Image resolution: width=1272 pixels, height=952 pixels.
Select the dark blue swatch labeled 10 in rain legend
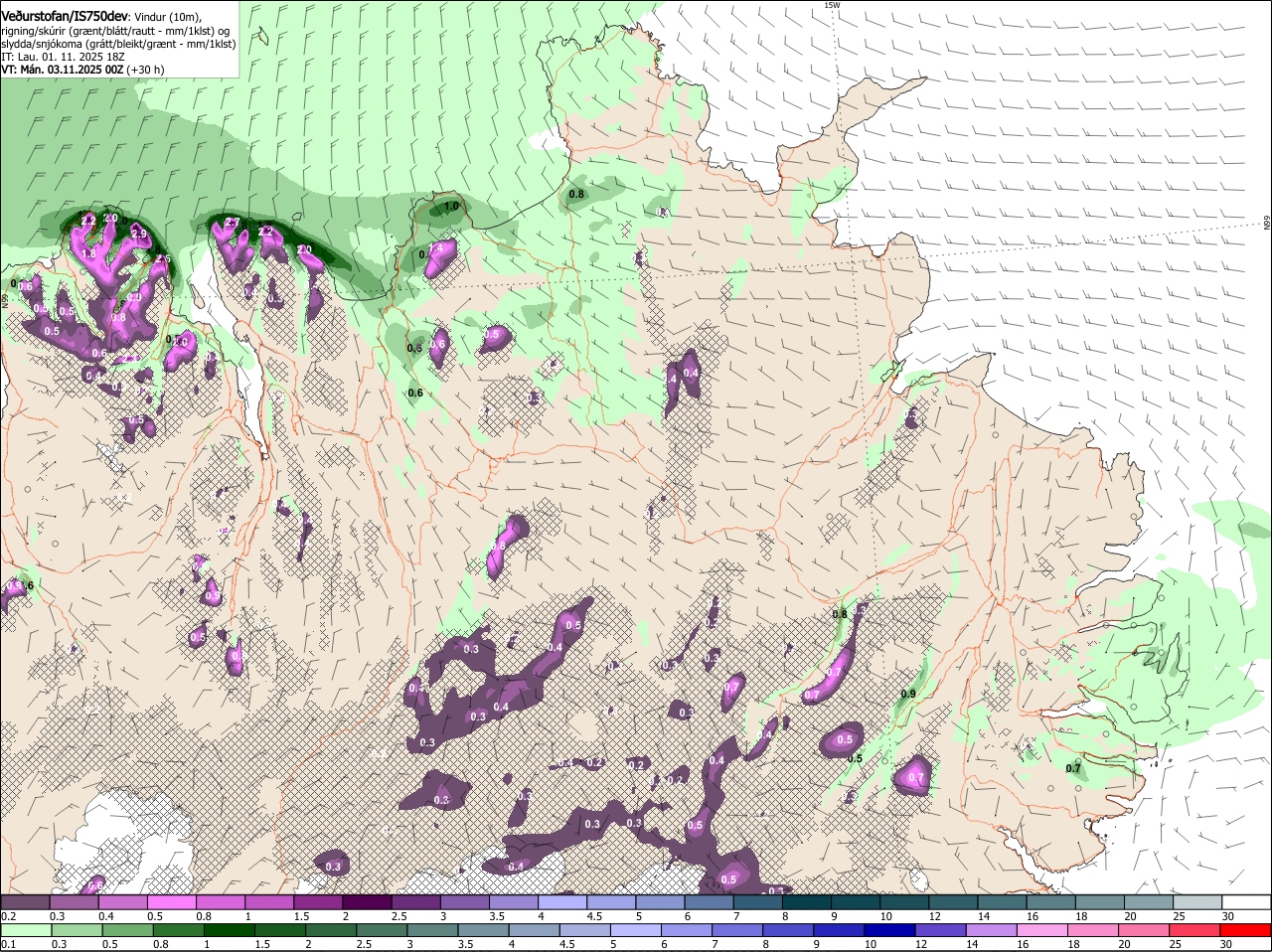pyautogui.click(x=888, y=930)
